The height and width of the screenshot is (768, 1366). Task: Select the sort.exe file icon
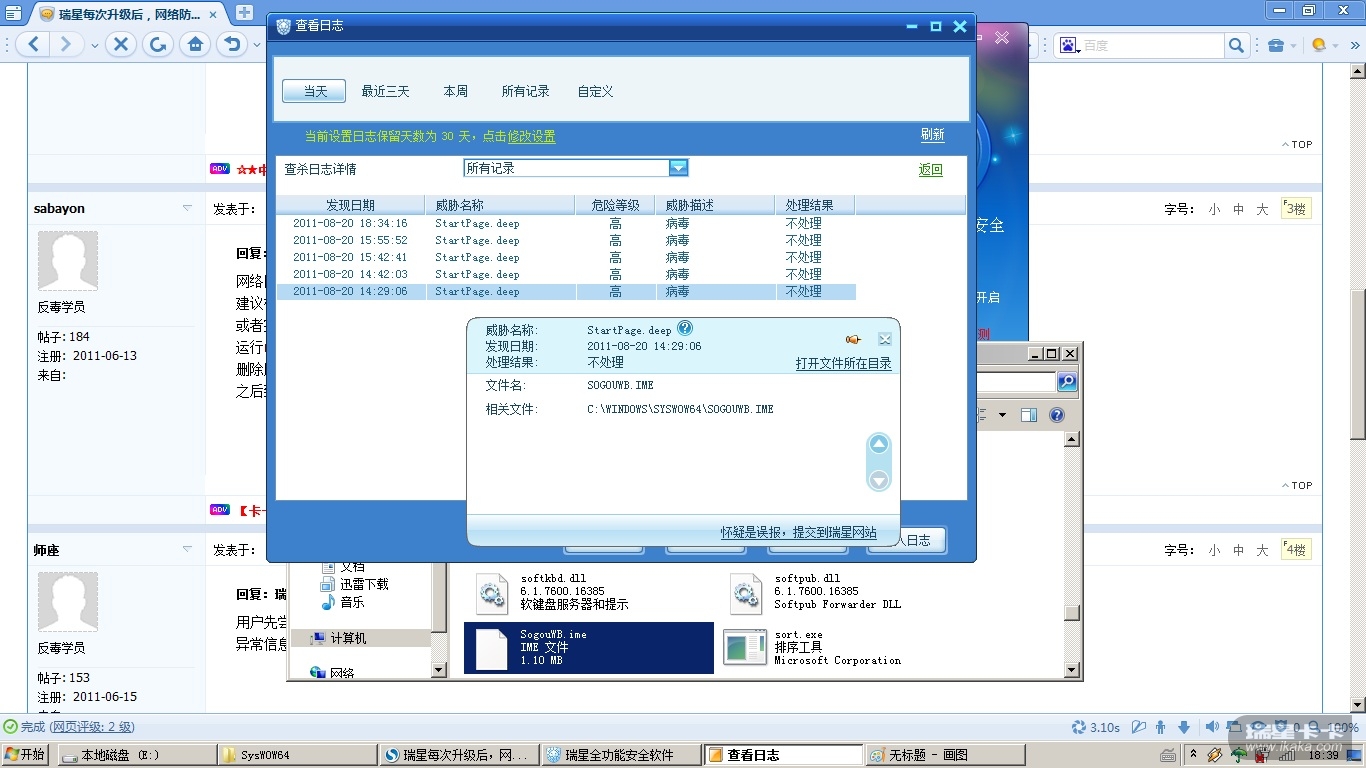(744, 647)
